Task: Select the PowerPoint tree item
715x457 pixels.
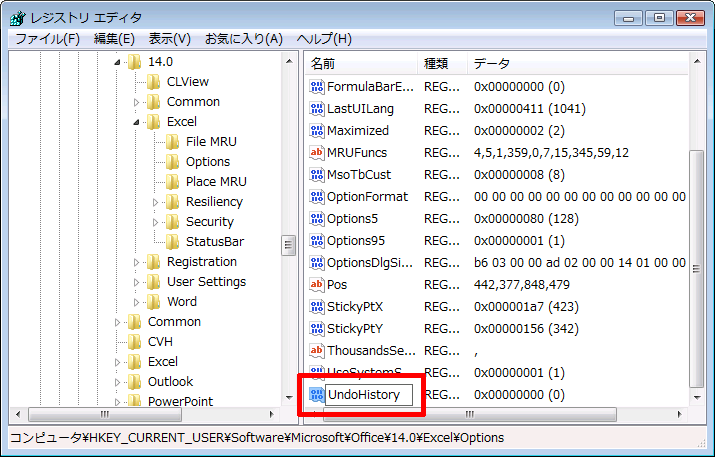Action: tap(180, 401)
